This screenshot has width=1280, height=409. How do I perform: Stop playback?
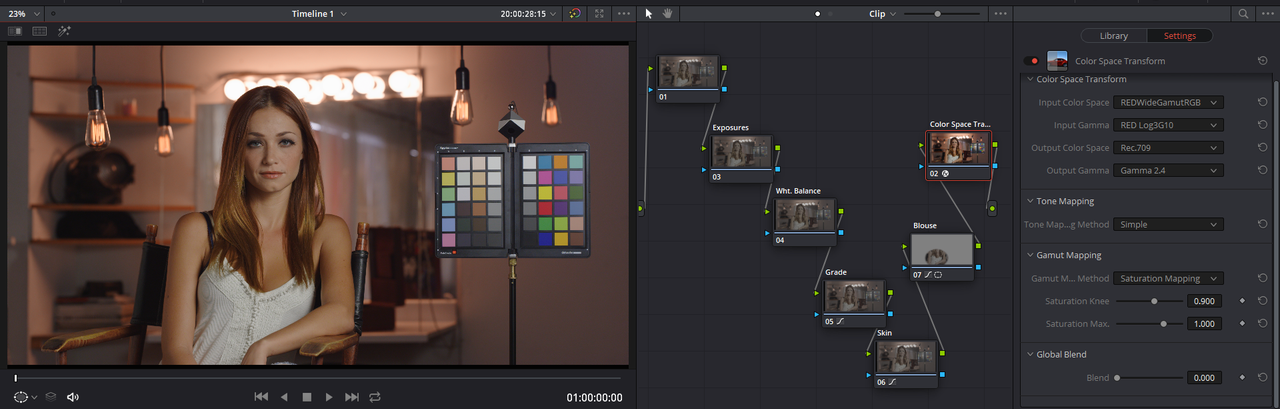(x=307, y=397)
